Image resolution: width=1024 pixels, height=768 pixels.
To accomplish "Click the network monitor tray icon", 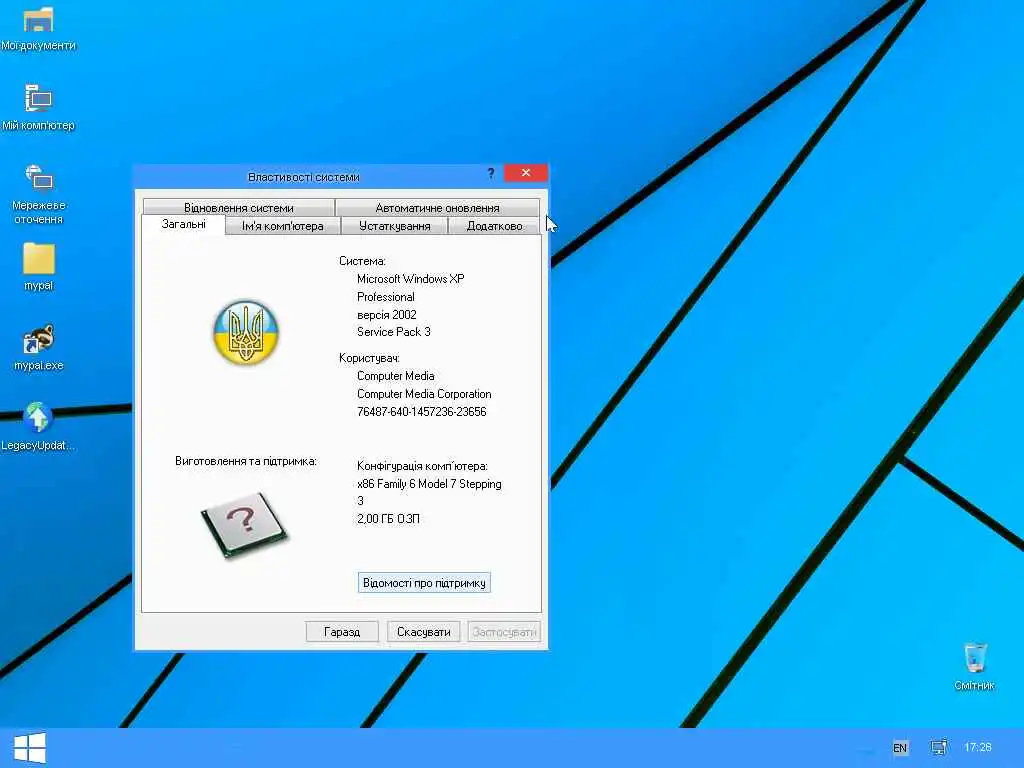I will tap(939, 748).
